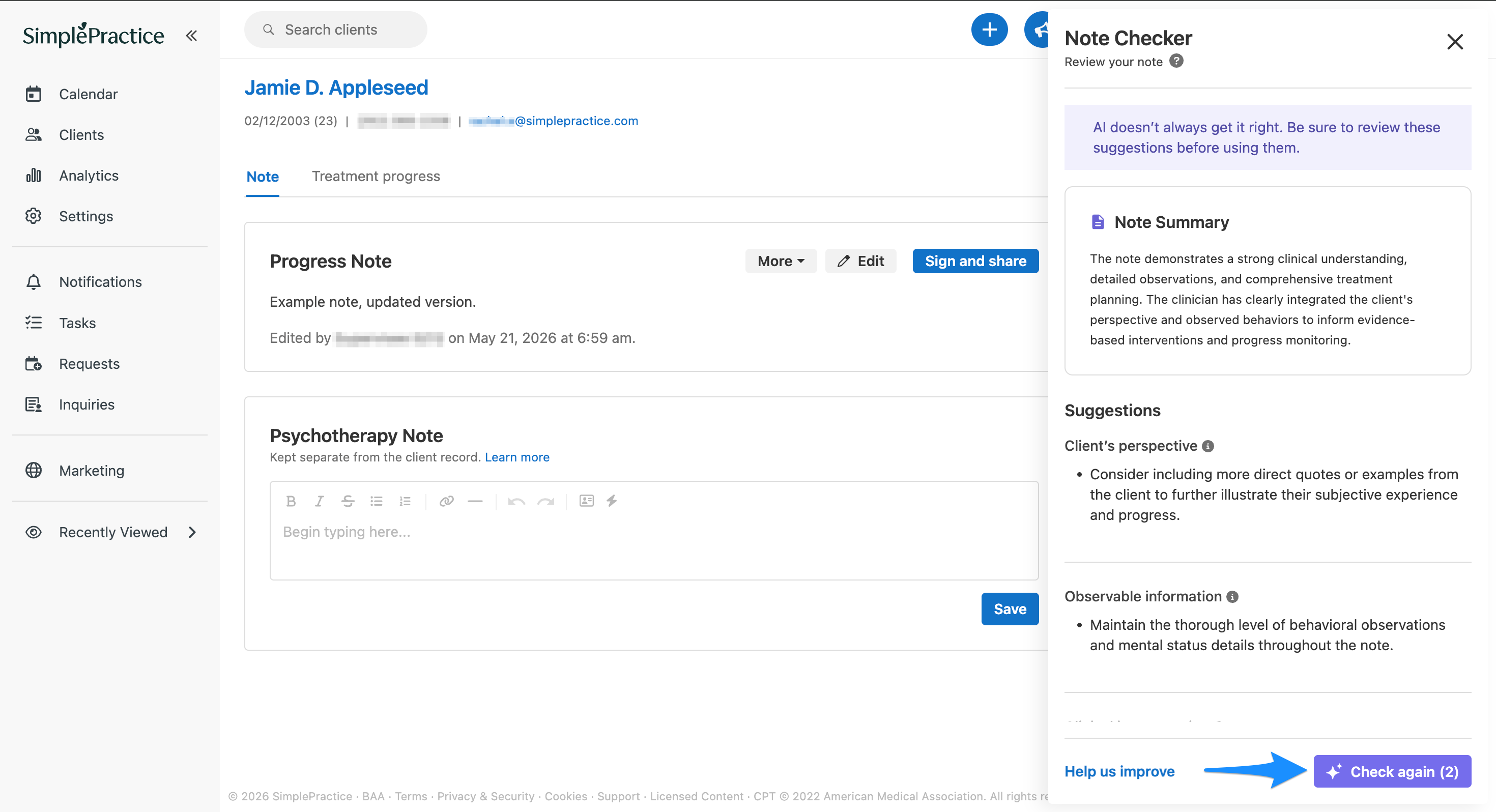Open Privacy & Security footer link
1496x812 pixels.
pyautogui.click(x=485, y=796)
